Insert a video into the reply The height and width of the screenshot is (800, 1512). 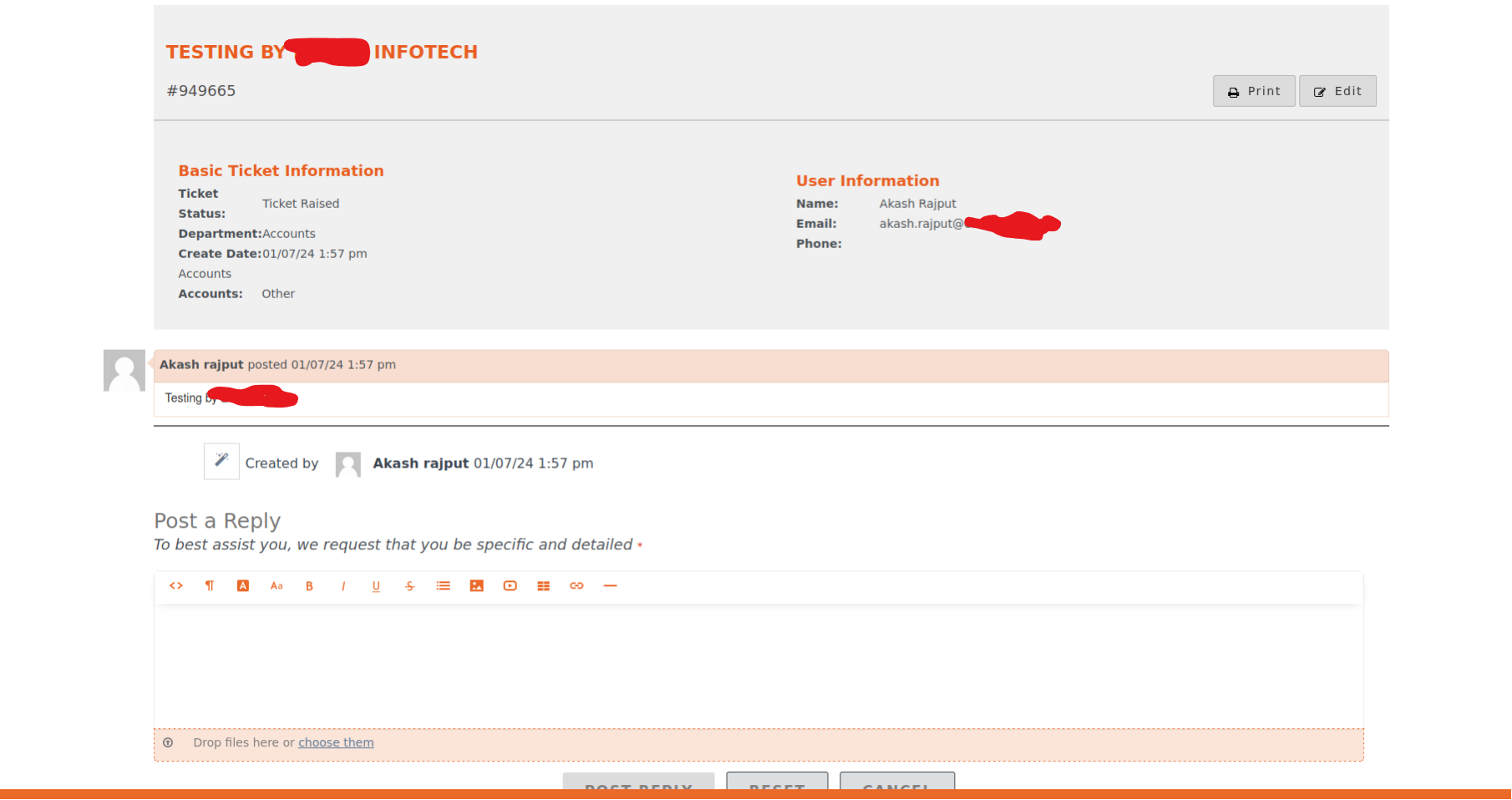tap(510, 586)
